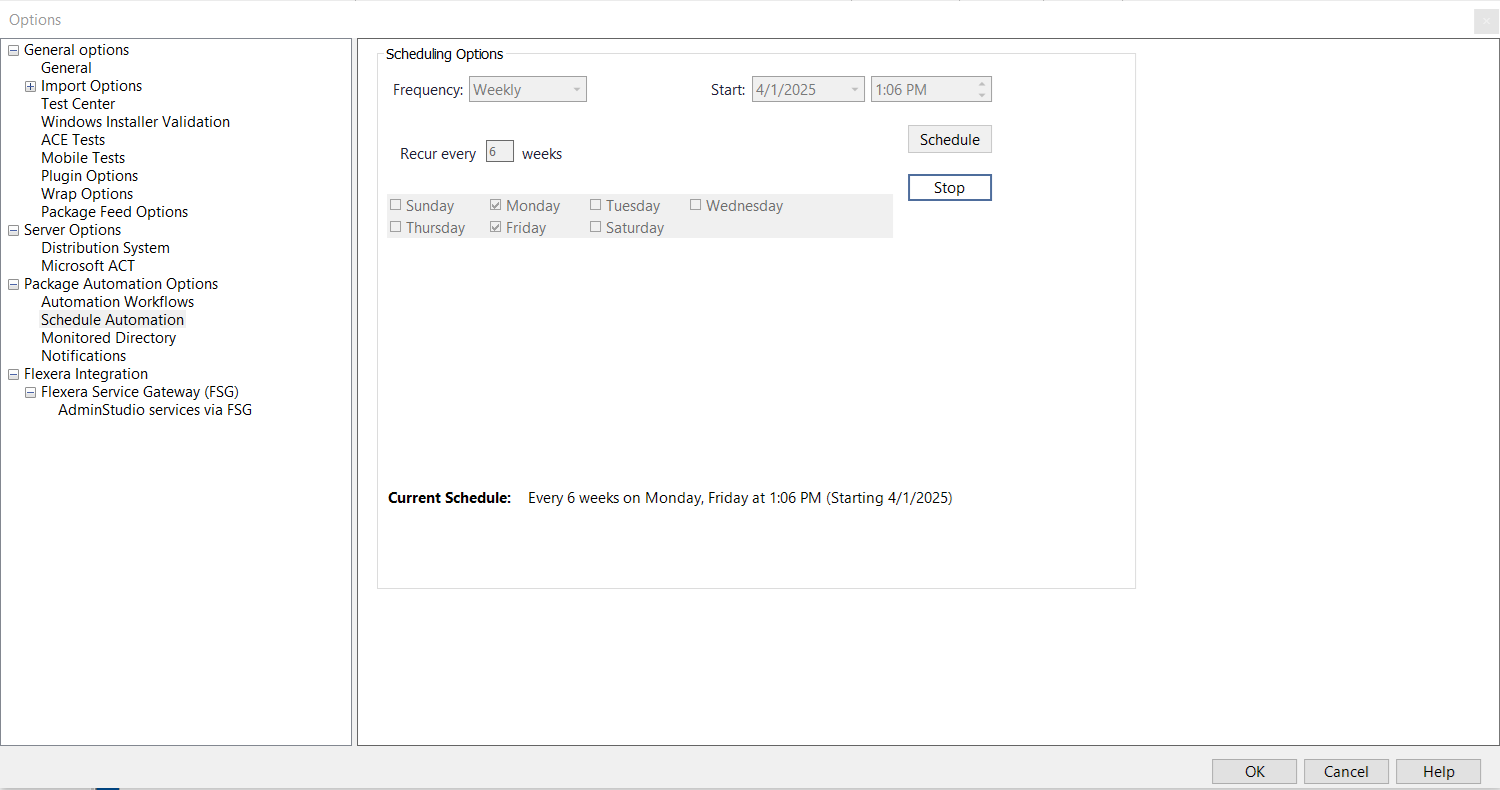Enable the Wednesday checkbox
This screenshot has width=1500, height=790.
point(696,205)
